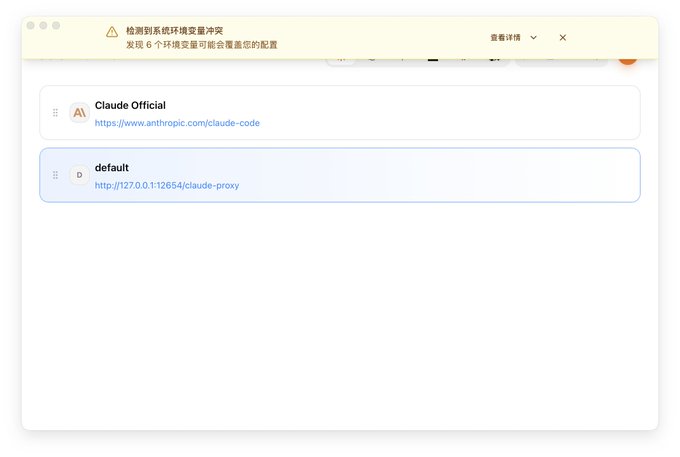Image resolution: width=680 pixels, height=457 pixels.
Task: Click the 检测到系统环境变量冲突 banner title
Action: tap(174, 31)
